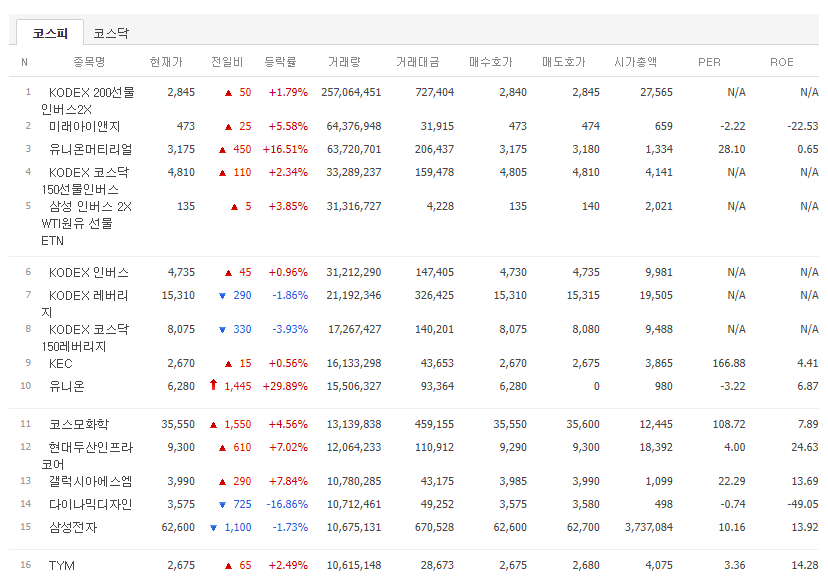Viewport: 828px width, 578px height.
Task: Click the market cap 3,737,084
Action: 648,527
